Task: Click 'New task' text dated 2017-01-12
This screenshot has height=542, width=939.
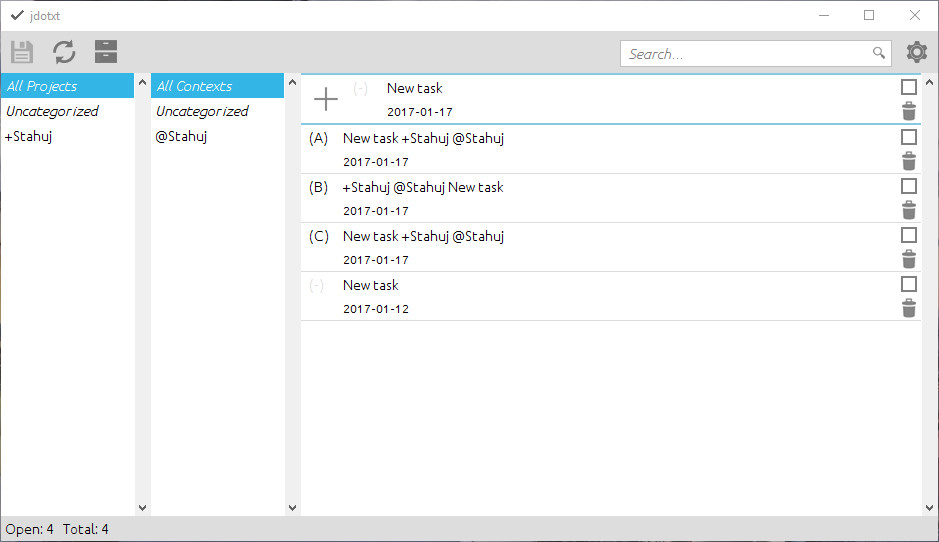Action: 371,286
